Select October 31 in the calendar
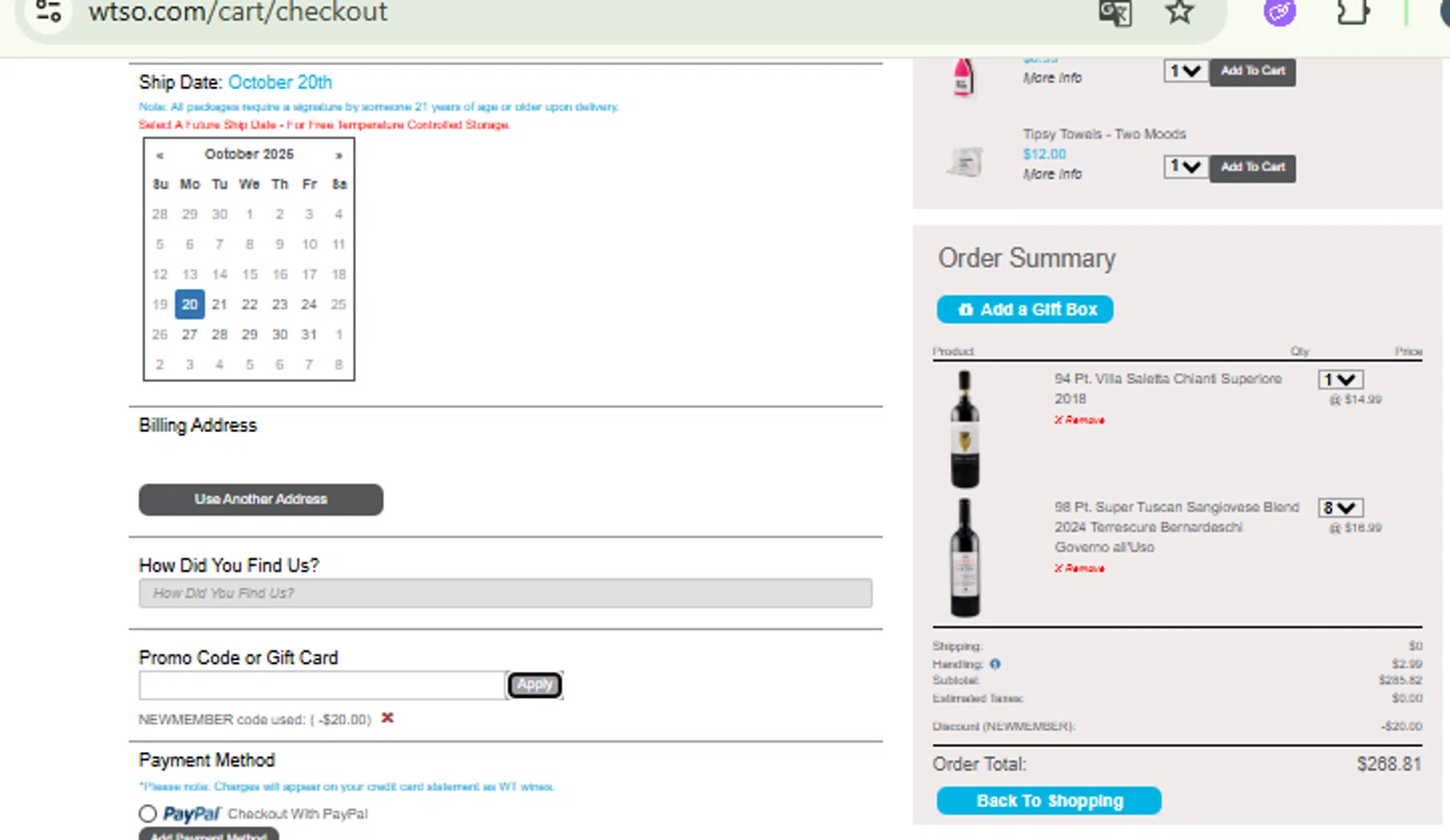Viewport: 1450px width, 840px height. click(309, 334)
